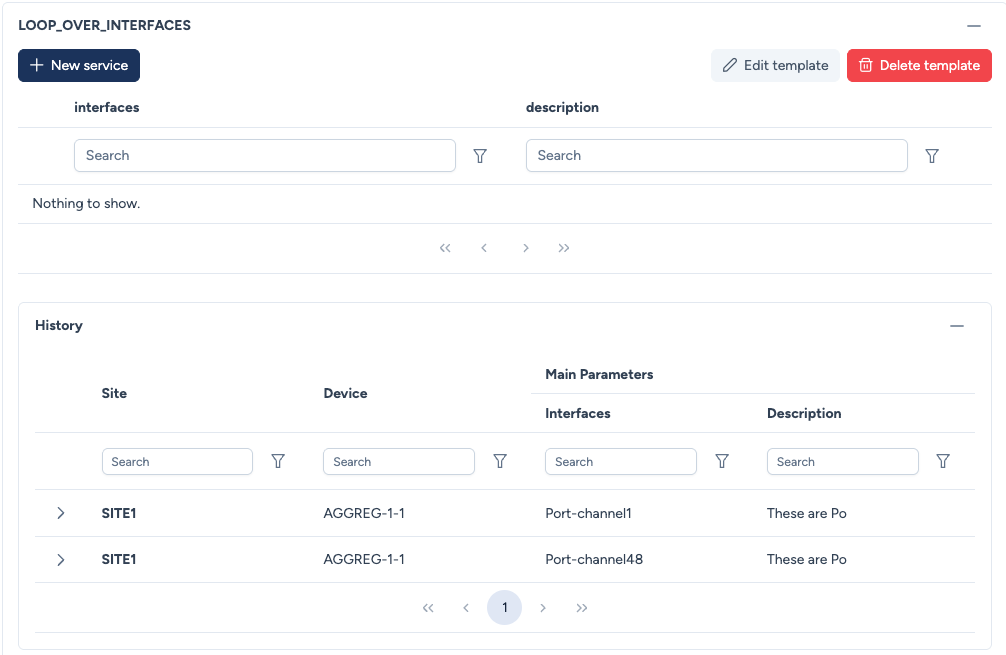Click Edit template button
Screen dimensions: 1006x655
point(775,65)
